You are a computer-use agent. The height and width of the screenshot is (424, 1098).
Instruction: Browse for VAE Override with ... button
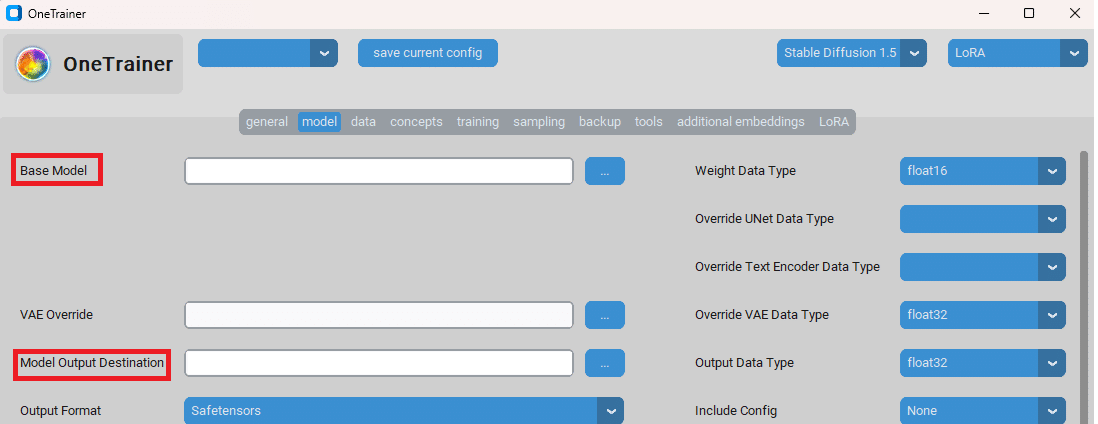[604, 315]
